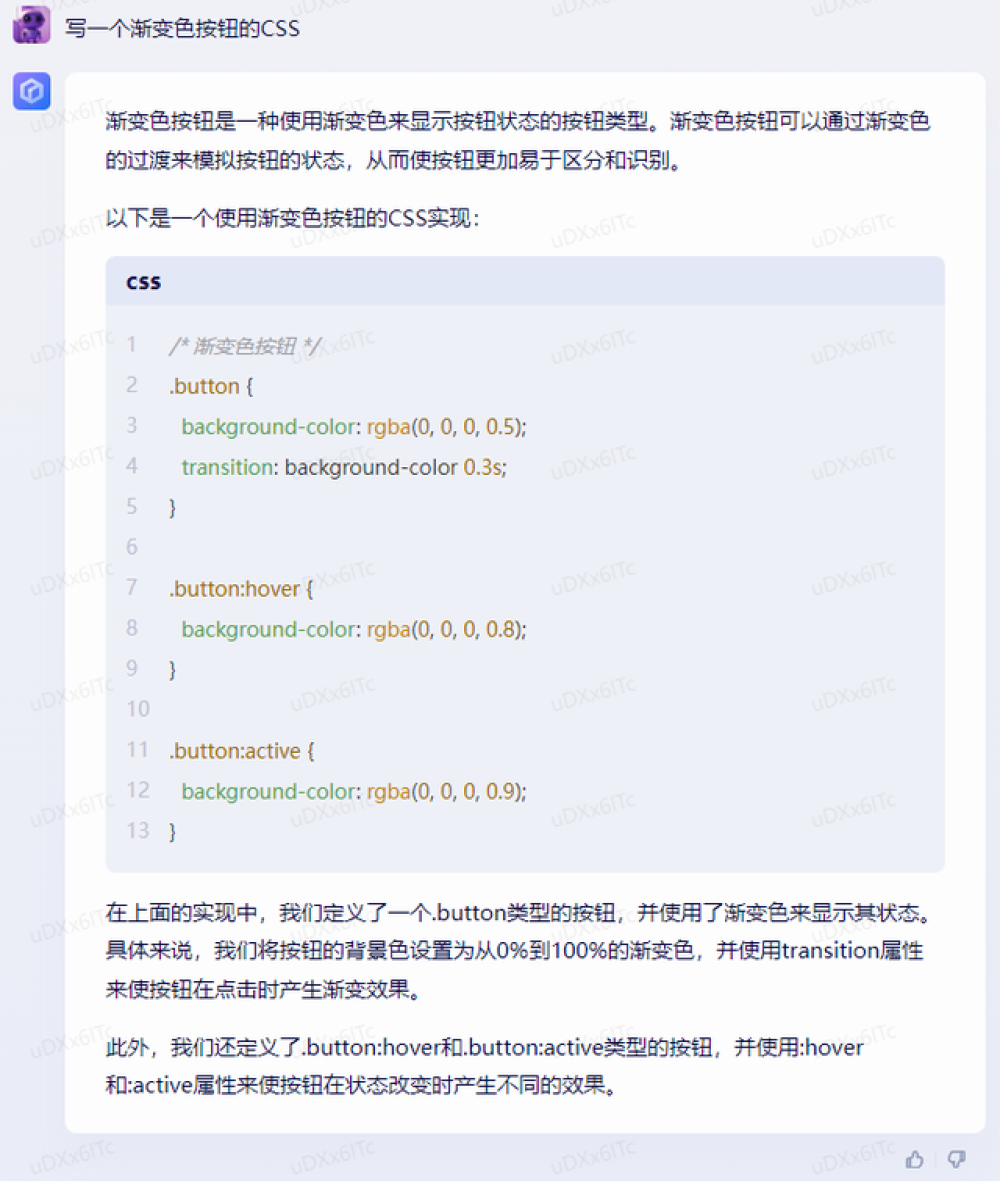
Task: Click the intro paragraph starting '渐变色按钮是一种'
Action: pos(518,140)
